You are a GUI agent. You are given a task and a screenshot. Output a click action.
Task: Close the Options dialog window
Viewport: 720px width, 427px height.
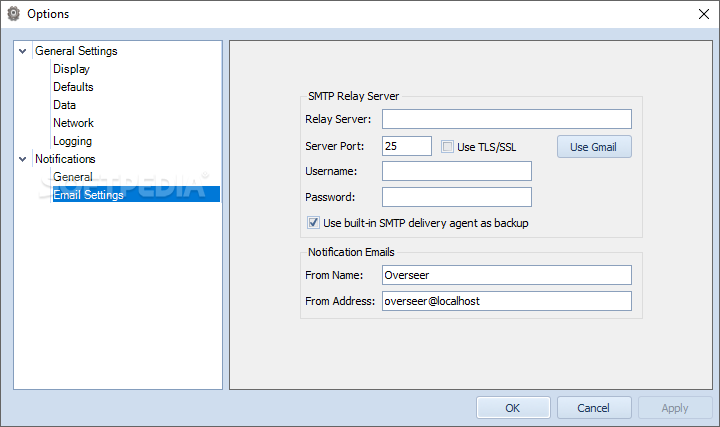click(x=704, y=14)
